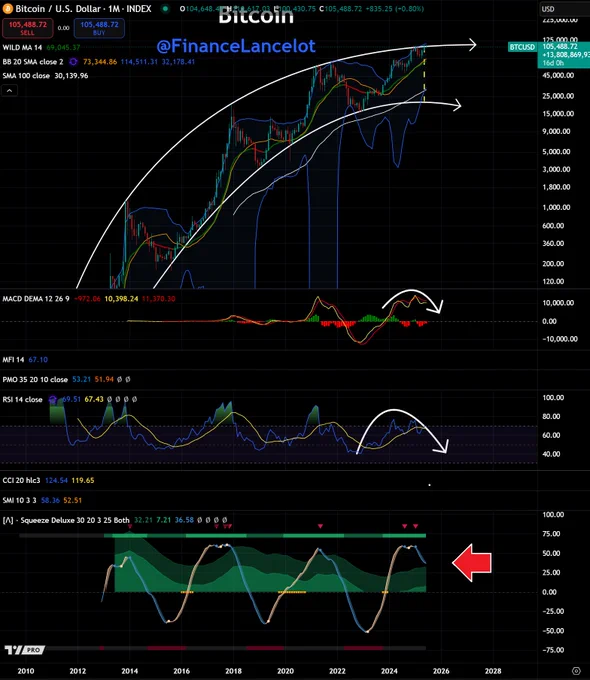
Task: Click the 2018 label on the time axis
Action: point(233,671)
